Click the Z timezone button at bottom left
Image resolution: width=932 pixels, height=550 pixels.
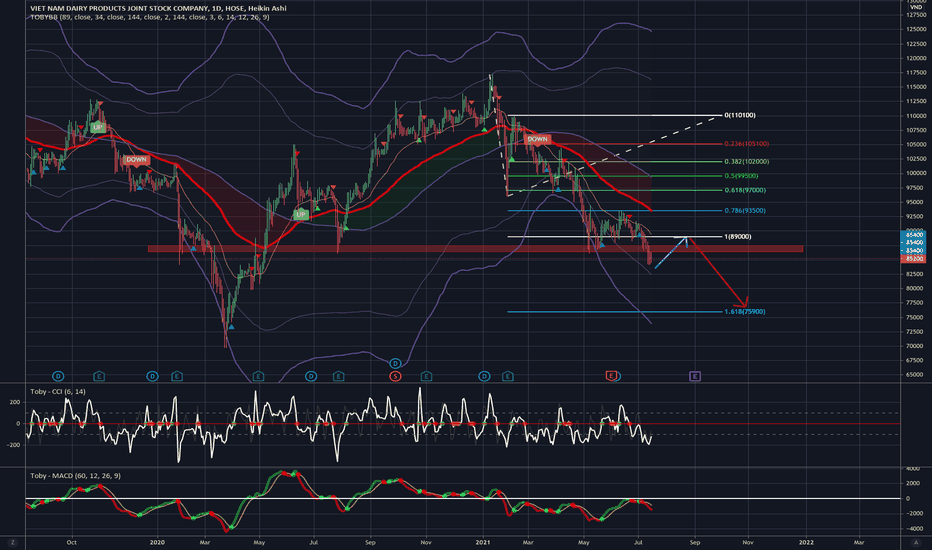12,542
